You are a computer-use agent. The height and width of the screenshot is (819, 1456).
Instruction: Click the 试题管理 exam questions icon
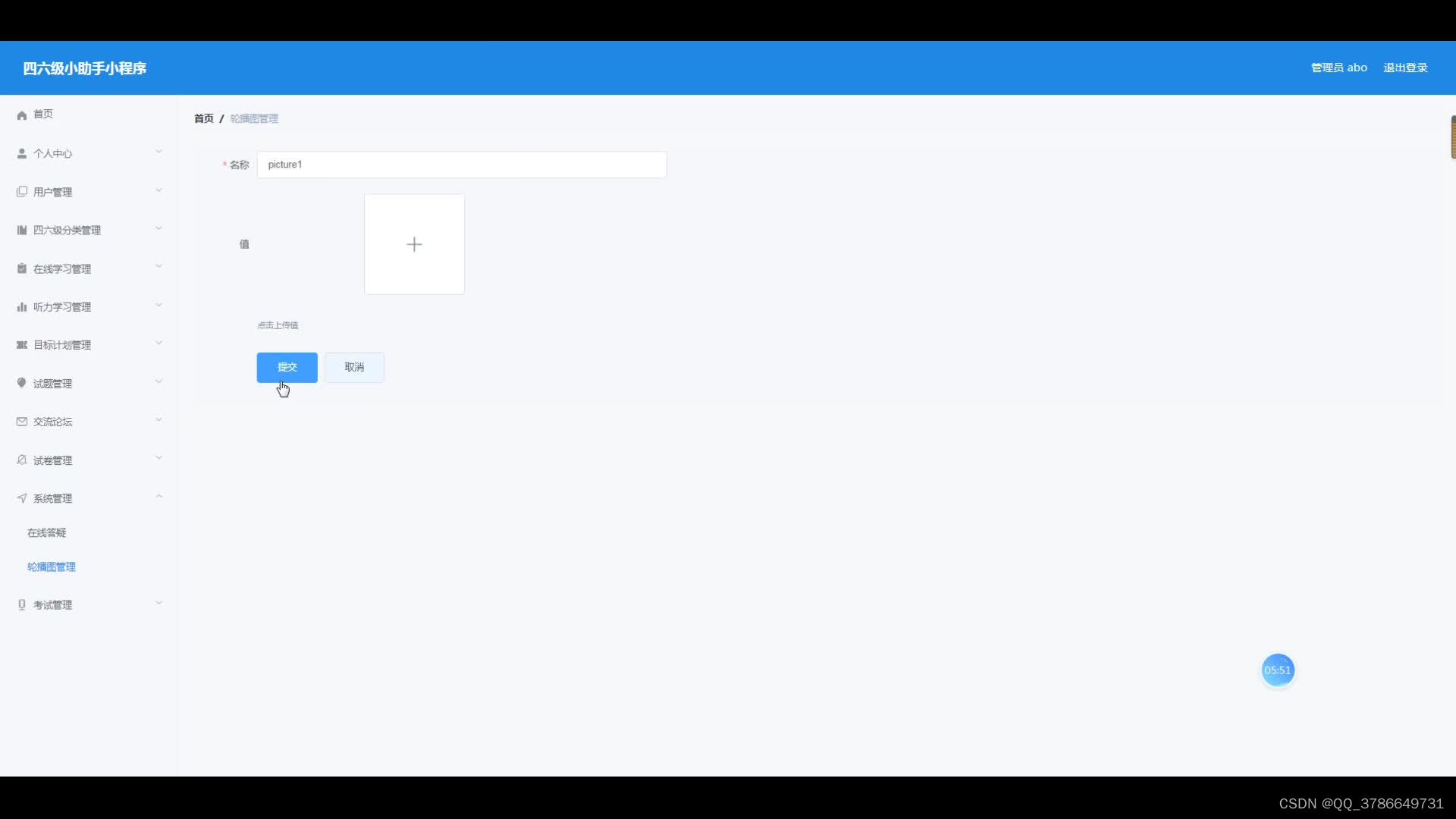pyautogui.click(x=21, y=383)
